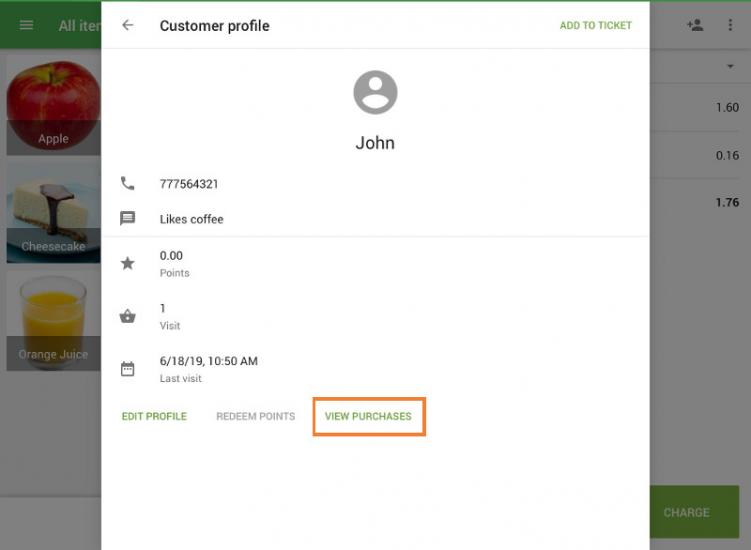Click the star icon for Points
Viewport: 751px width, 550px height.
tap(127, 263)
